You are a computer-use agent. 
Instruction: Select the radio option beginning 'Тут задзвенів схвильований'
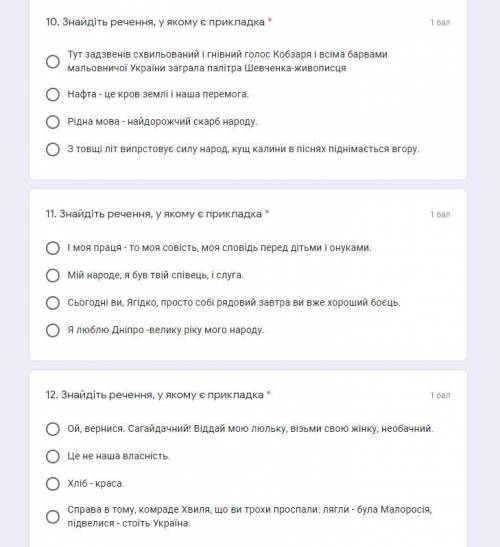coord(53,61)
